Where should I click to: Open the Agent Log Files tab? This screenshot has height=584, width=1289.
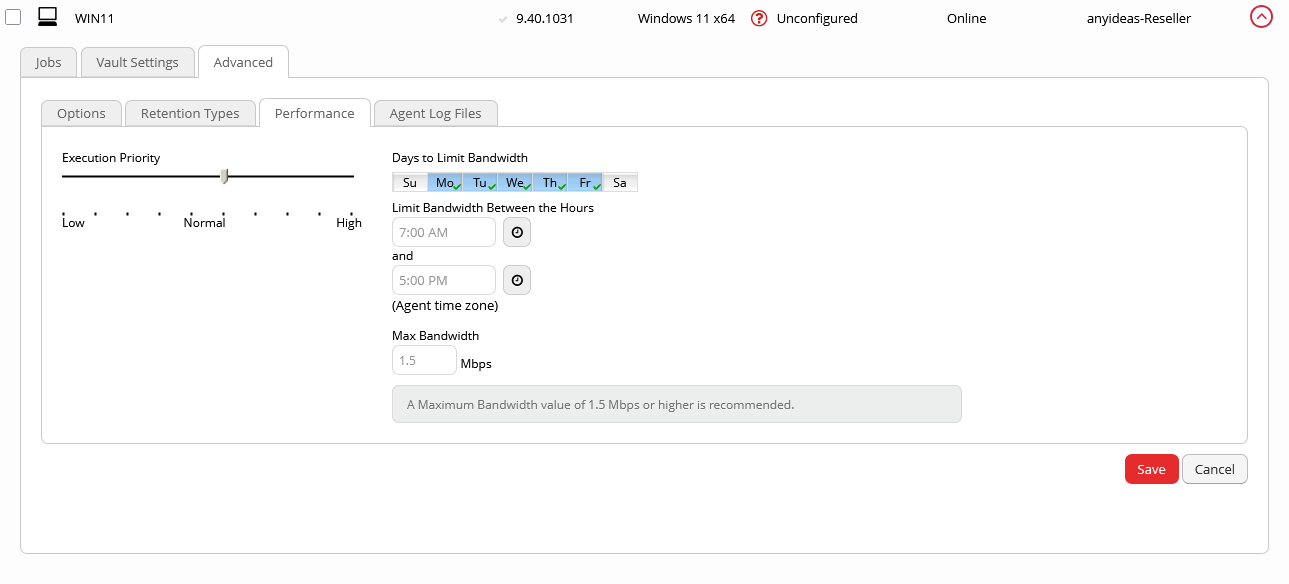click(435, 113)
